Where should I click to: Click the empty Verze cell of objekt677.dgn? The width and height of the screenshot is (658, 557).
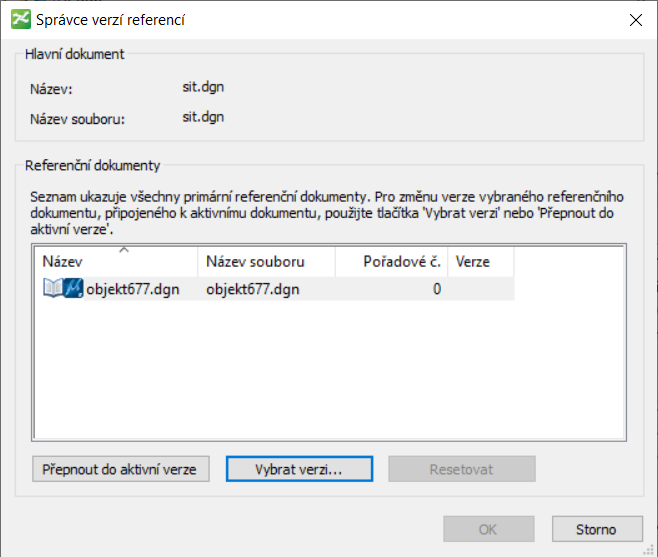pos(480,290)
